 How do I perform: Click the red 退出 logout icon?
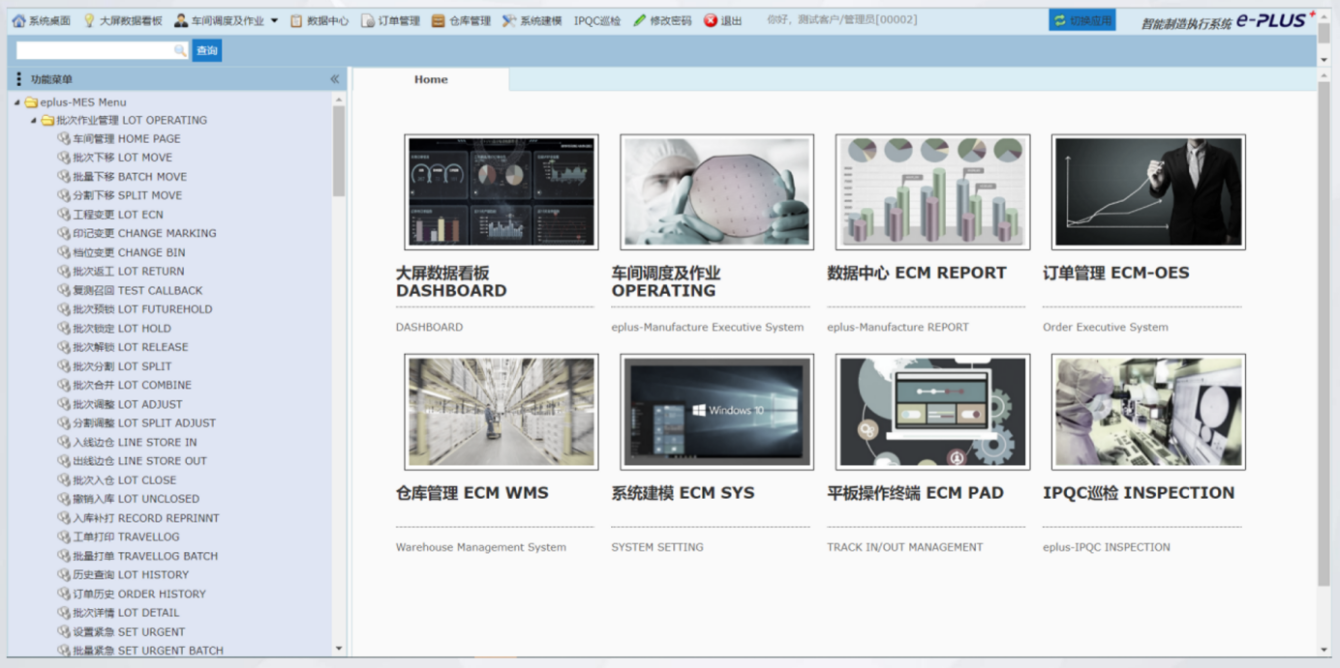click(x=711, y=21)
